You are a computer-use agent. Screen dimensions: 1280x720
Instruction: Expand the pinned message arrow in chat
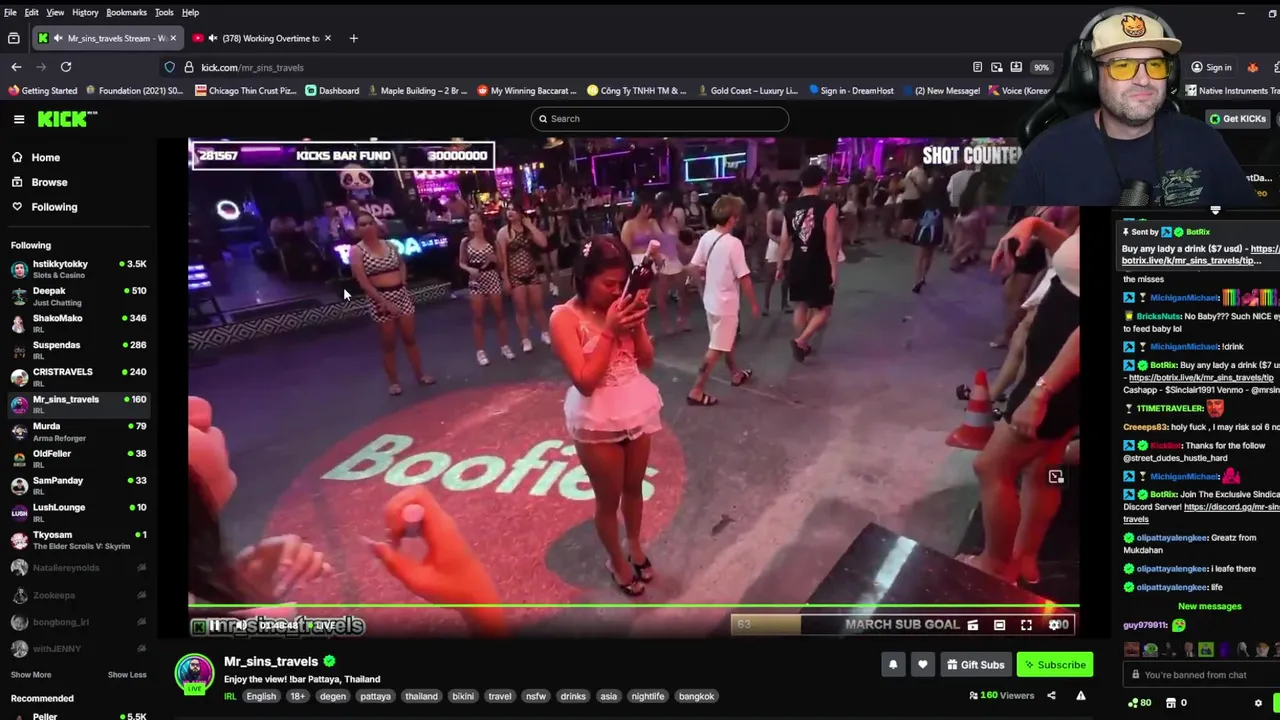click(x=1215, y=211)
